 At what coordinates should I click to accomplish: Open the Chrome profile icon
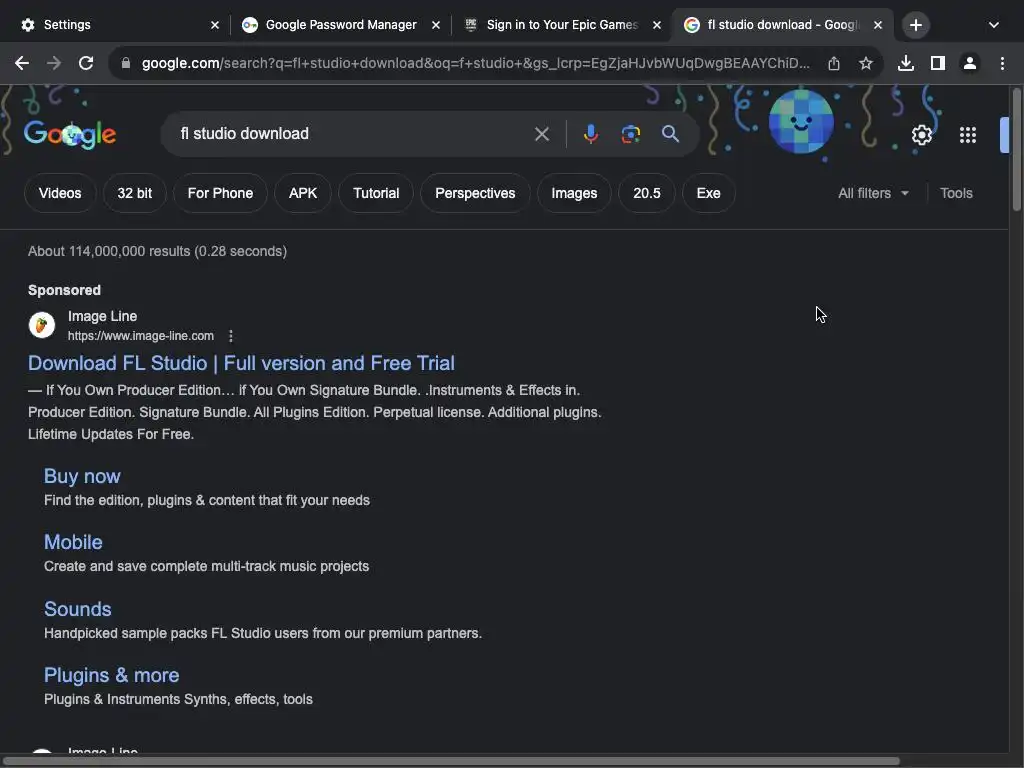point(970,63)
